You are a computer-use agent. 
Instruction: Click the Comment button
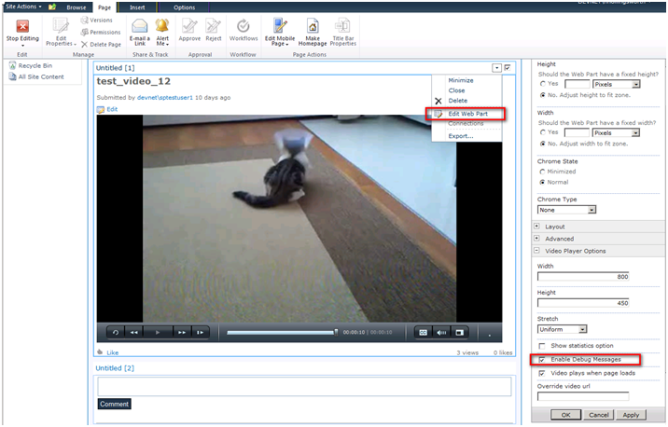click(114, 404)
